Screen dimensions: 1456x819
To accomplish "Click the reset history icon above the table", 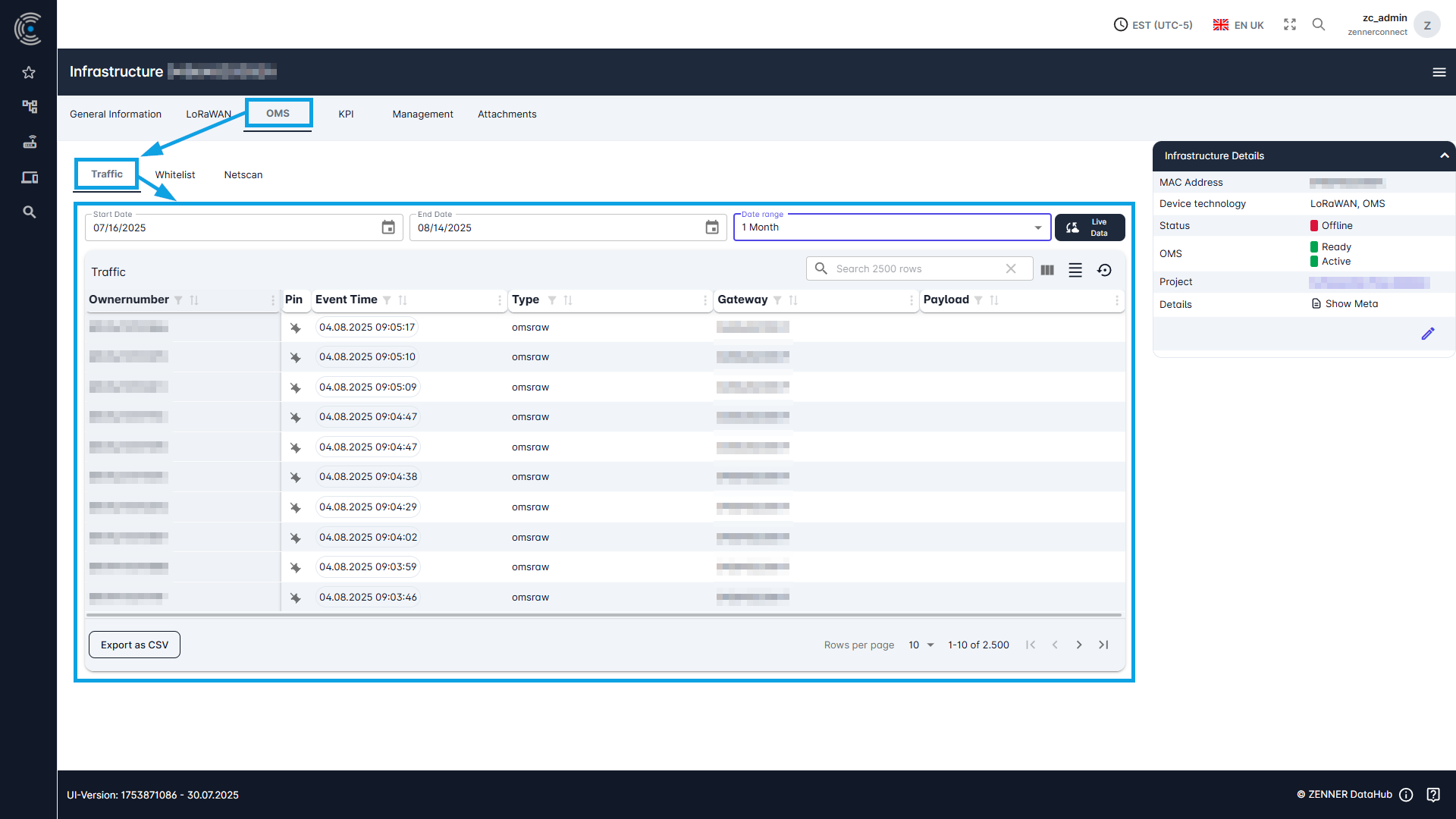I will click(x=1105, y=269).
